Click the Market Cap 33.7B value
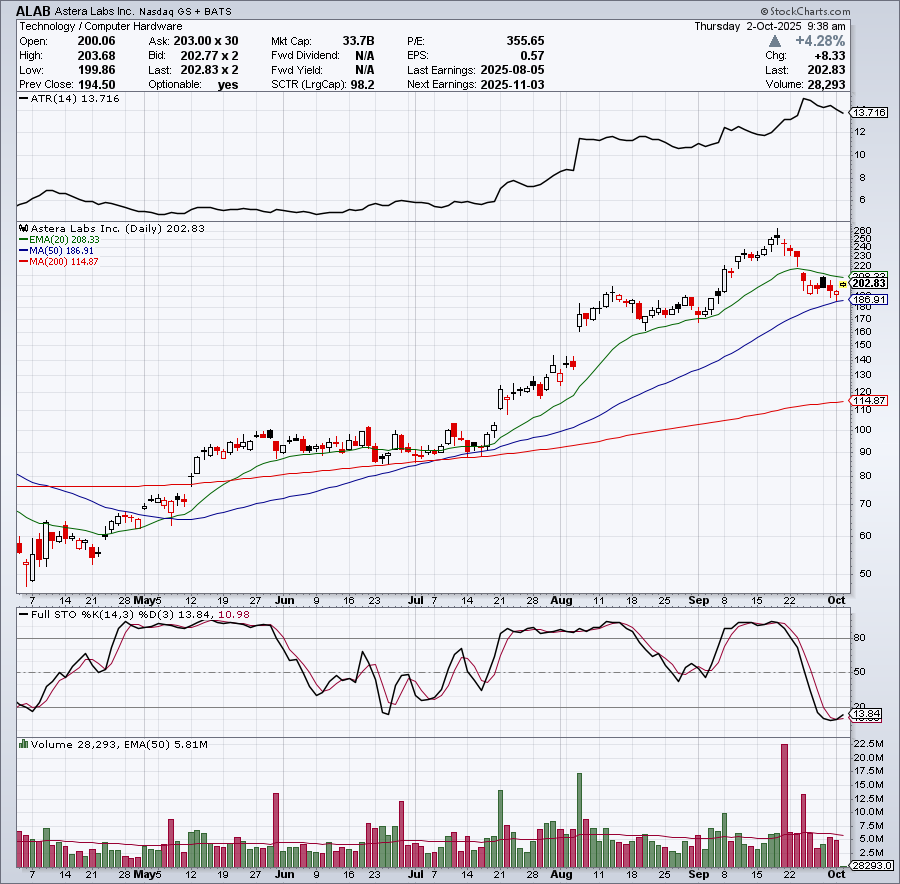This screenshot has height=884, width=900. [358, 41]
